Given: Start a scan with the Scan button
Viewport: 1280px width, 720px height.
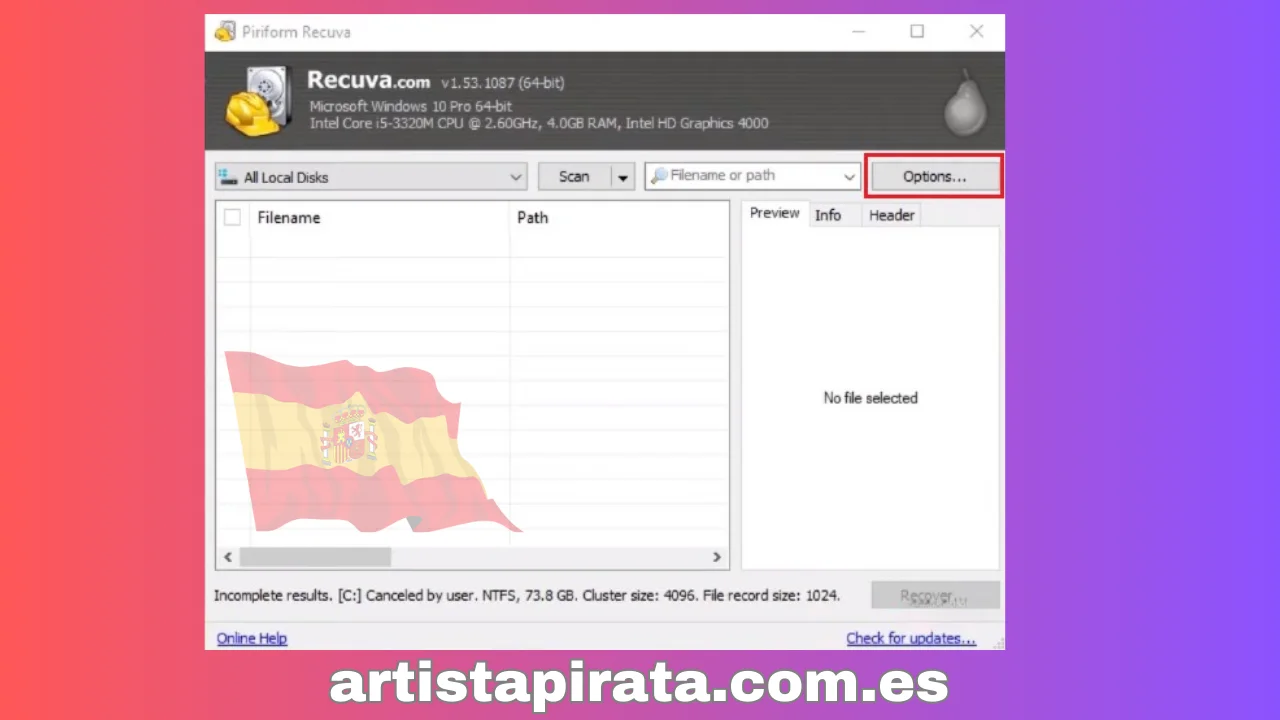Looking at the screenshot, I should (x=574, y=177).
